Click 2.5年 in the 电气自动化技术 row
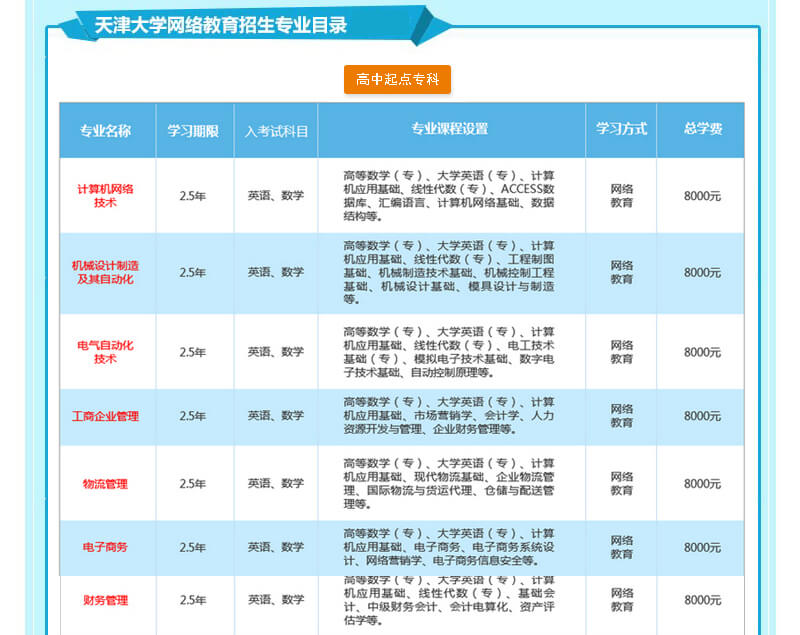 point(193,352)
